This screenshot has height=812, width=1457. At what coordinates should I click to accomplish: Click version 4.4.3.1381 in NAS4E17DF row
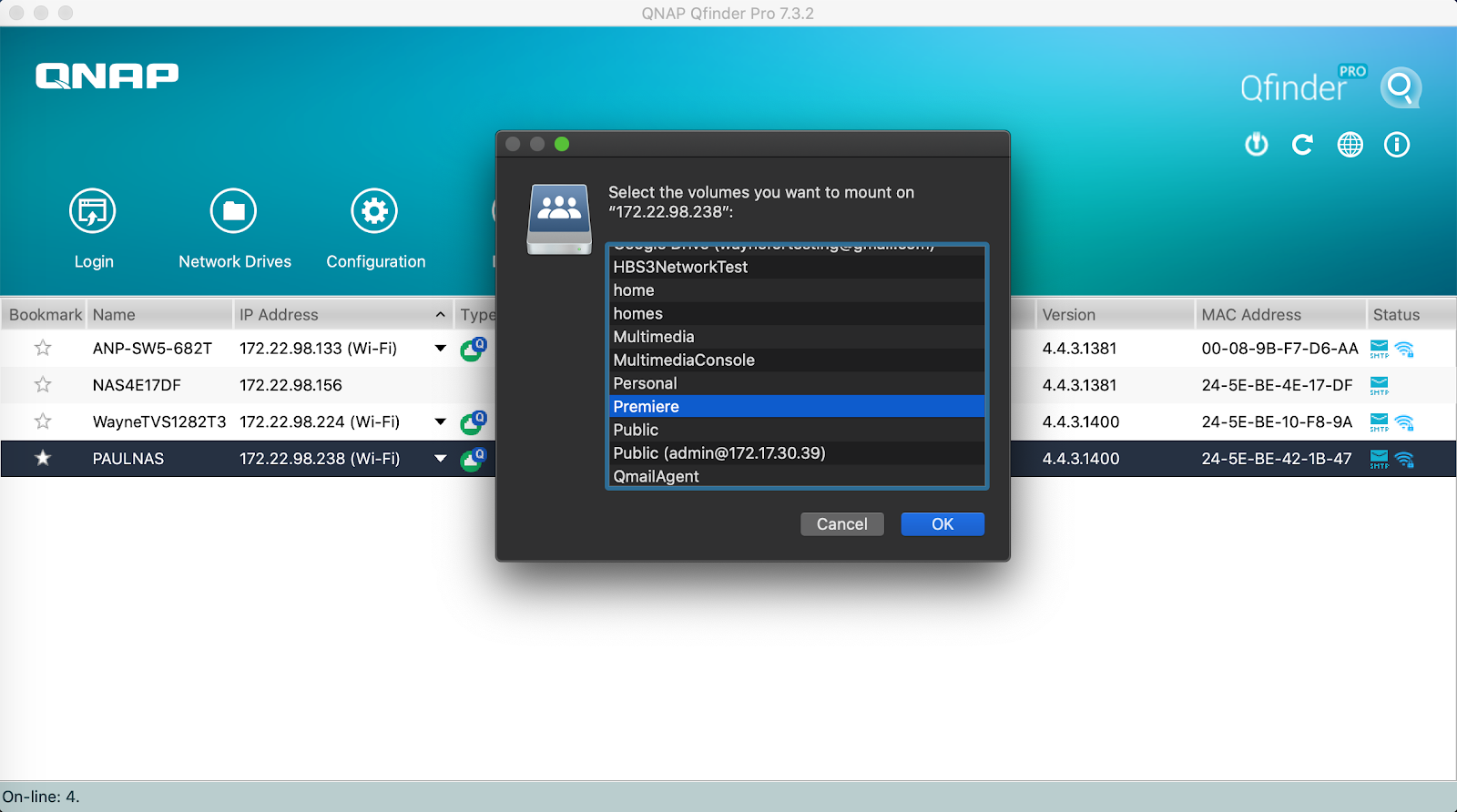[x=1079, y=385]
